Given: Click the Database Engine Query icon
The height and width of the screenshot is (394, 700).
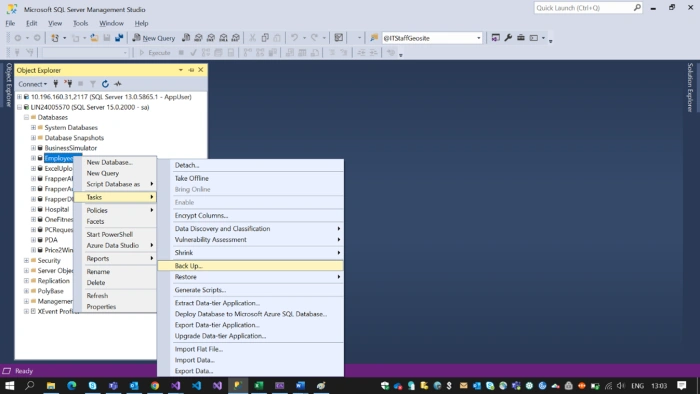Looking at the screenshot, I should coord(186,38).
